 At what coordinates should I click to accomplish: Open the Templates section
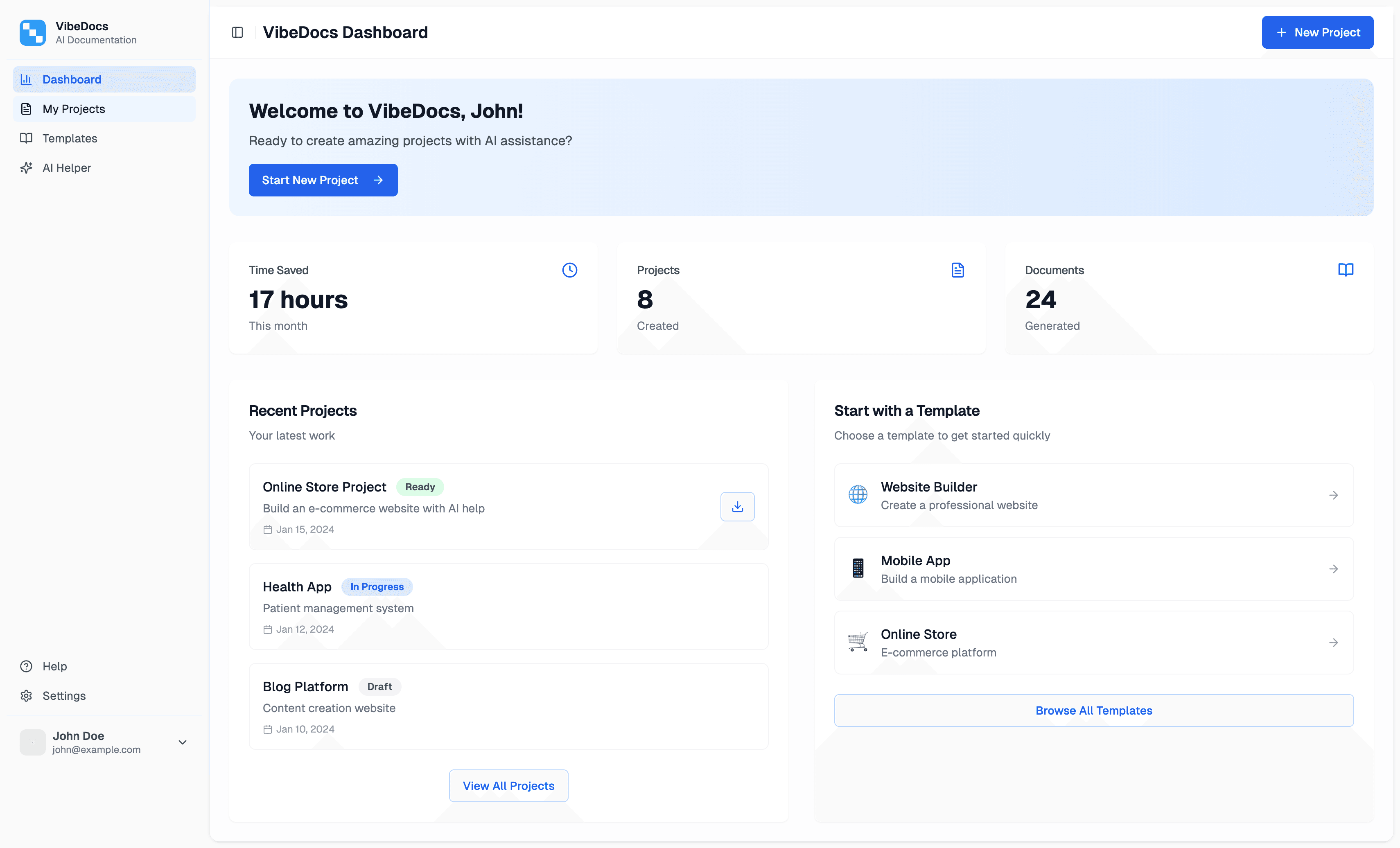pos(104,138)
